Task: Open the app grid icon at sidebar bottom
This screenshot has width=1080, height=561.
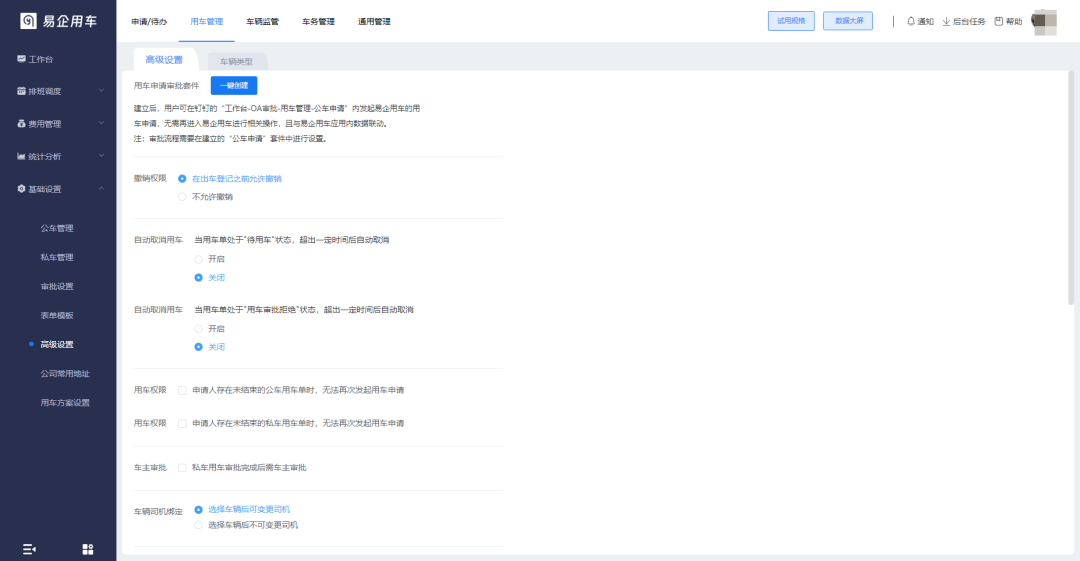Action: pyautogui.click(x=87, y=549)
